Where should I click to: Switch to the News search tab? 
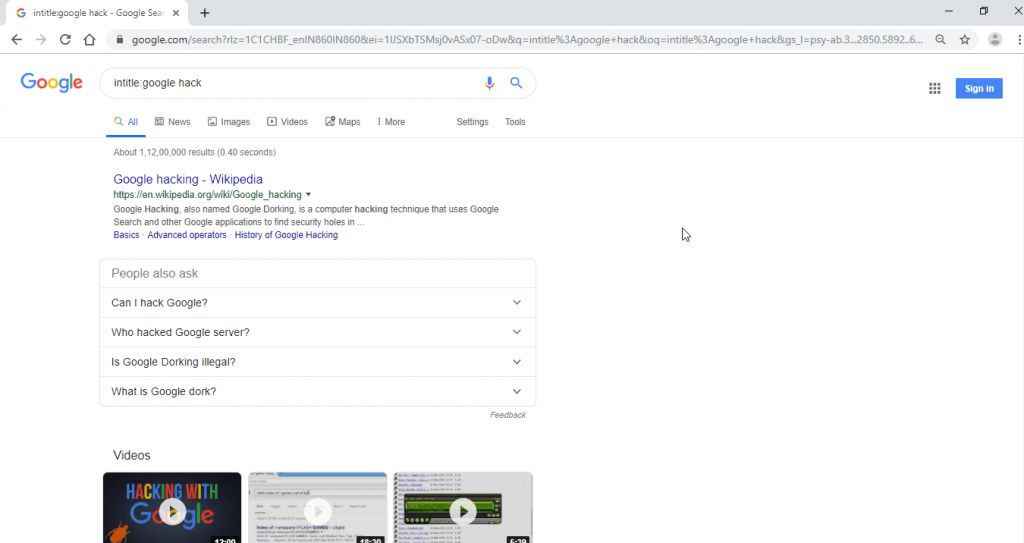tap(172, 122)
